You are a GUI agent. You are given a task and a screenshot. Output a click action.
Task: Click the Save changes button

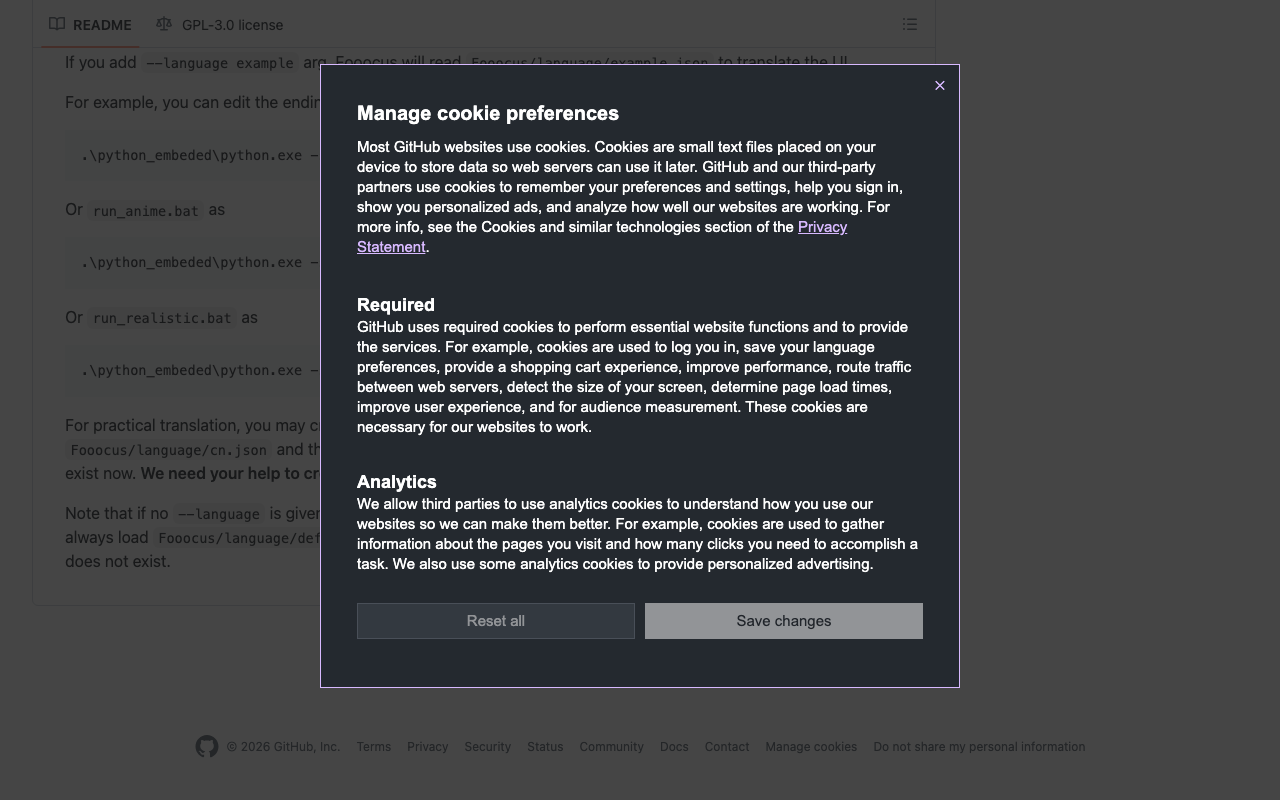coord(784,621)
